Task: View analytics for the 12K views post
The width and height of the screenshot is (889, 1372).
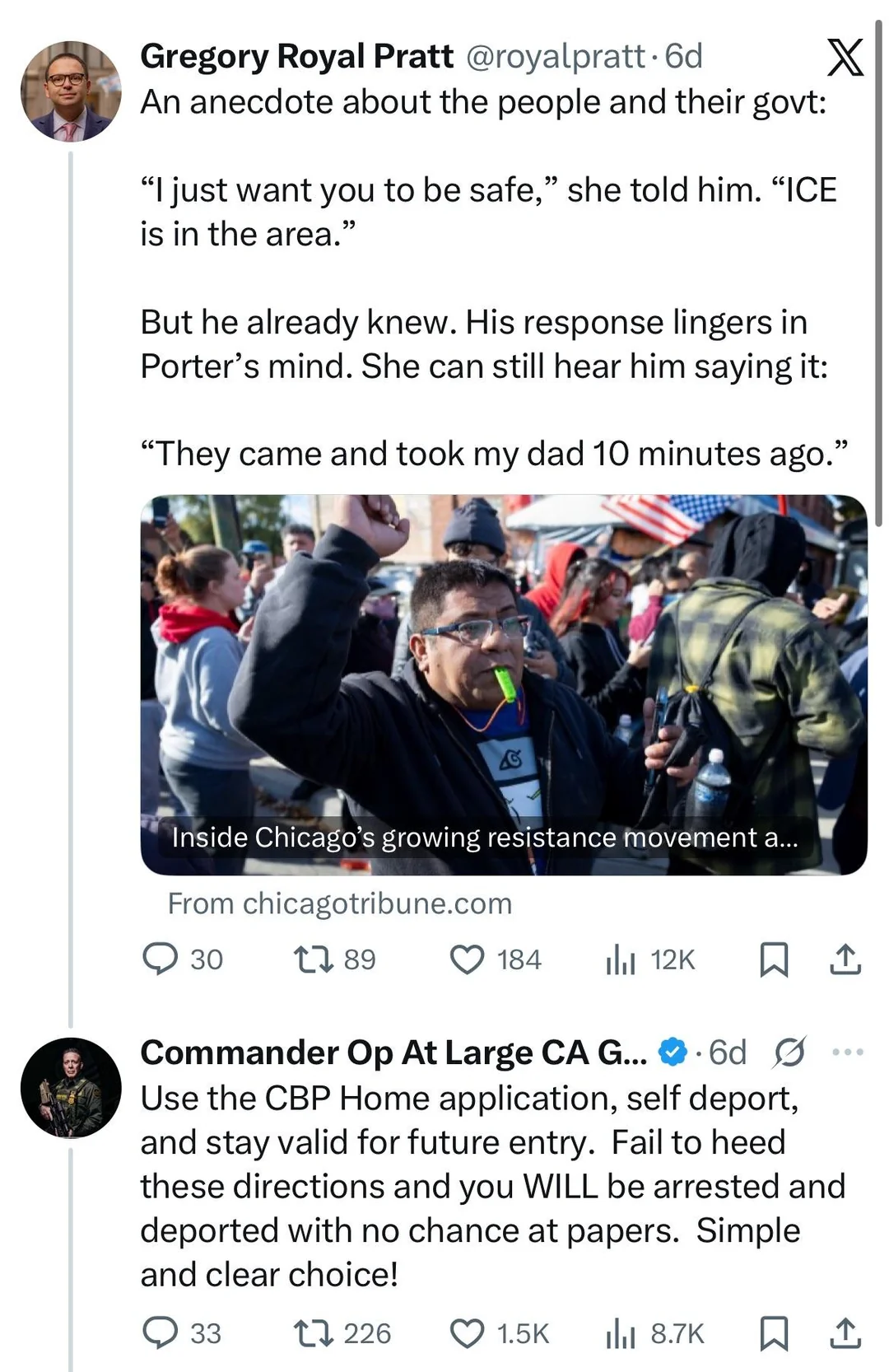Action: pyautogui.click(x=621, y=959)
